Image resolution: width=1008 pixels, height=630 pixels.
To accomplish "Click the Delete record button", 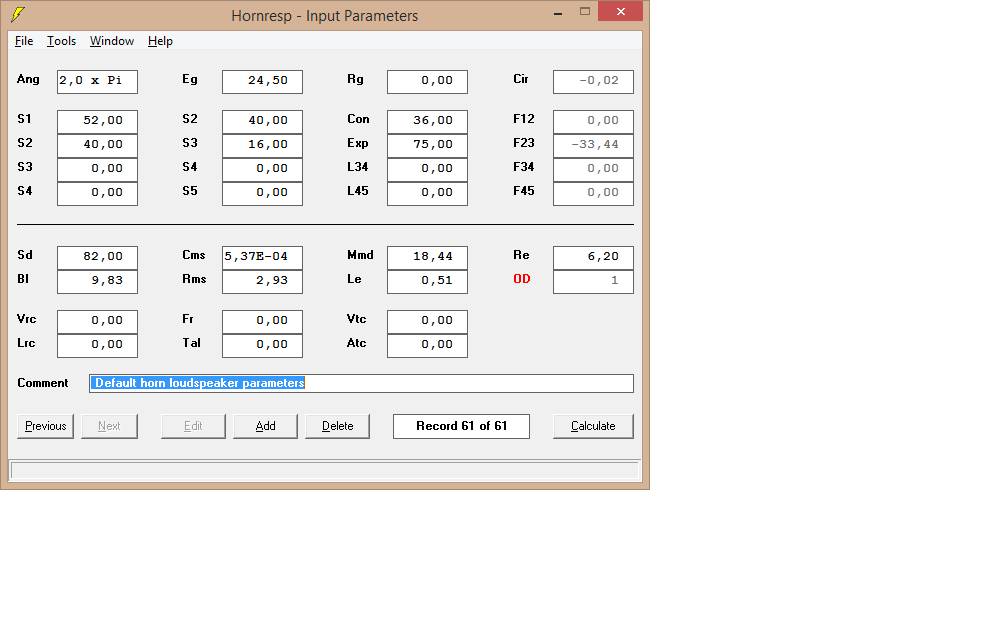I will click(x=338, y=426).
